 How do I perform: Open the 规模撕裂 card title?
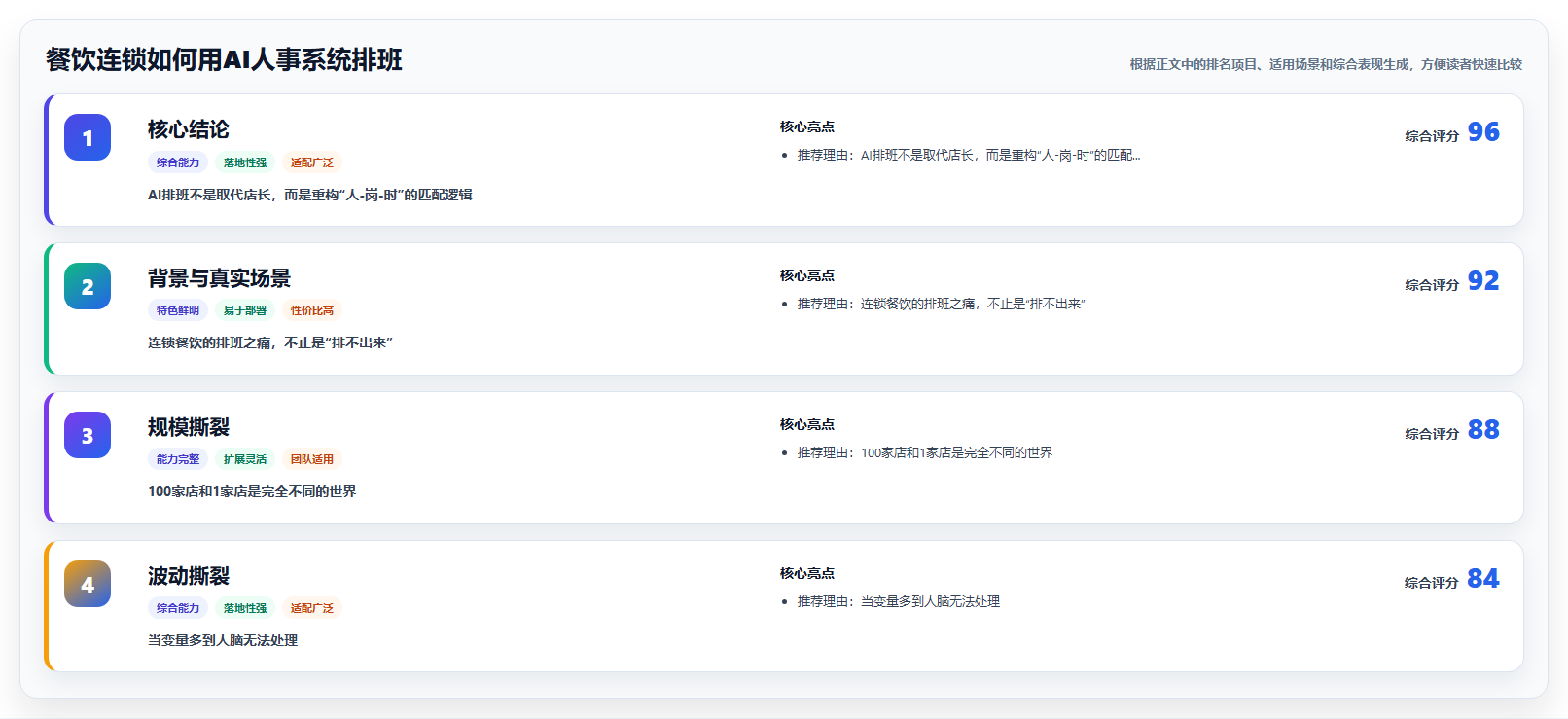(x=189, y=427)
